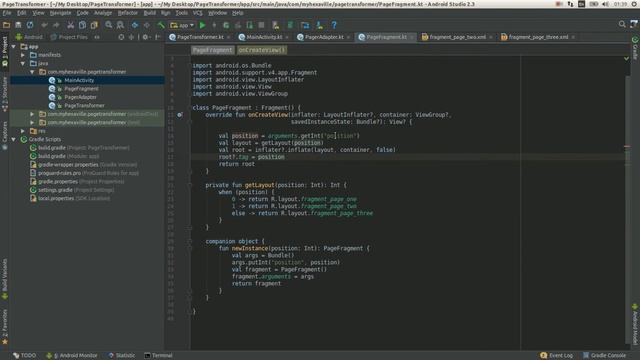The height and width of the screenshot is (360, 640).
Task: Open the Refactor menu
Action: [x=128, y=13]
